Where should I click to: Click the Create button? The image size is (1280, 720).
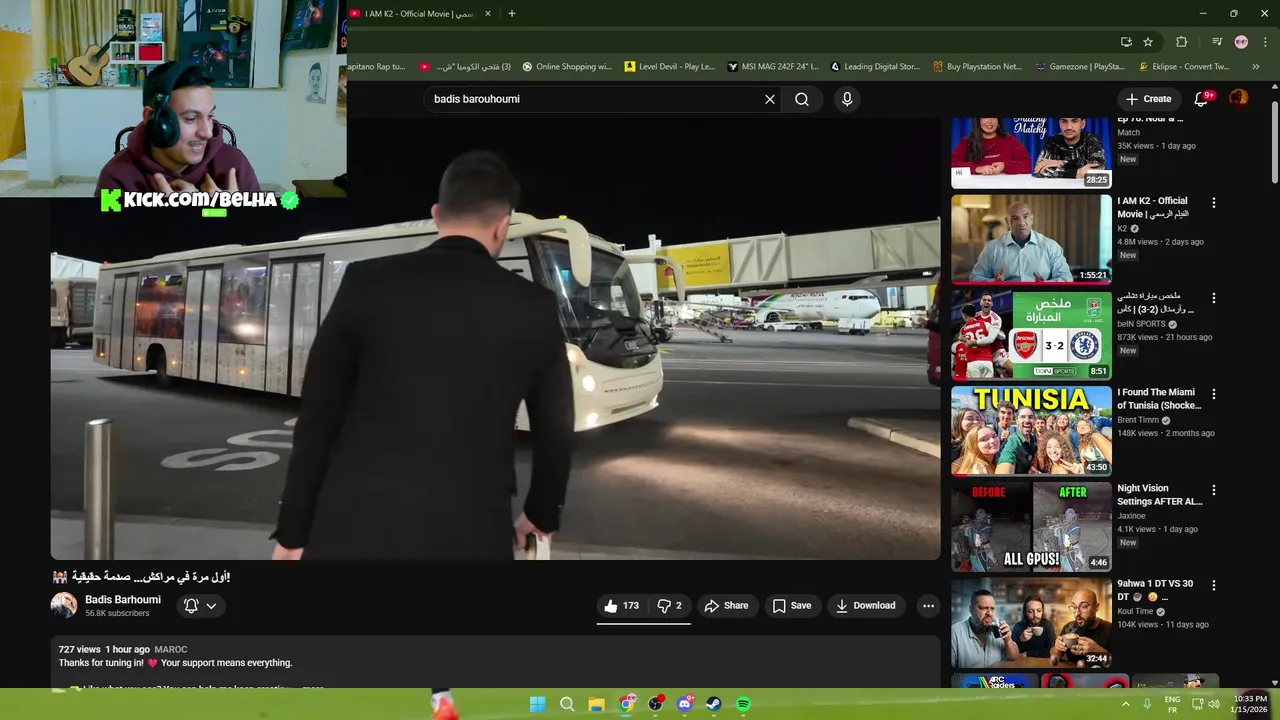pos(1148,99)
